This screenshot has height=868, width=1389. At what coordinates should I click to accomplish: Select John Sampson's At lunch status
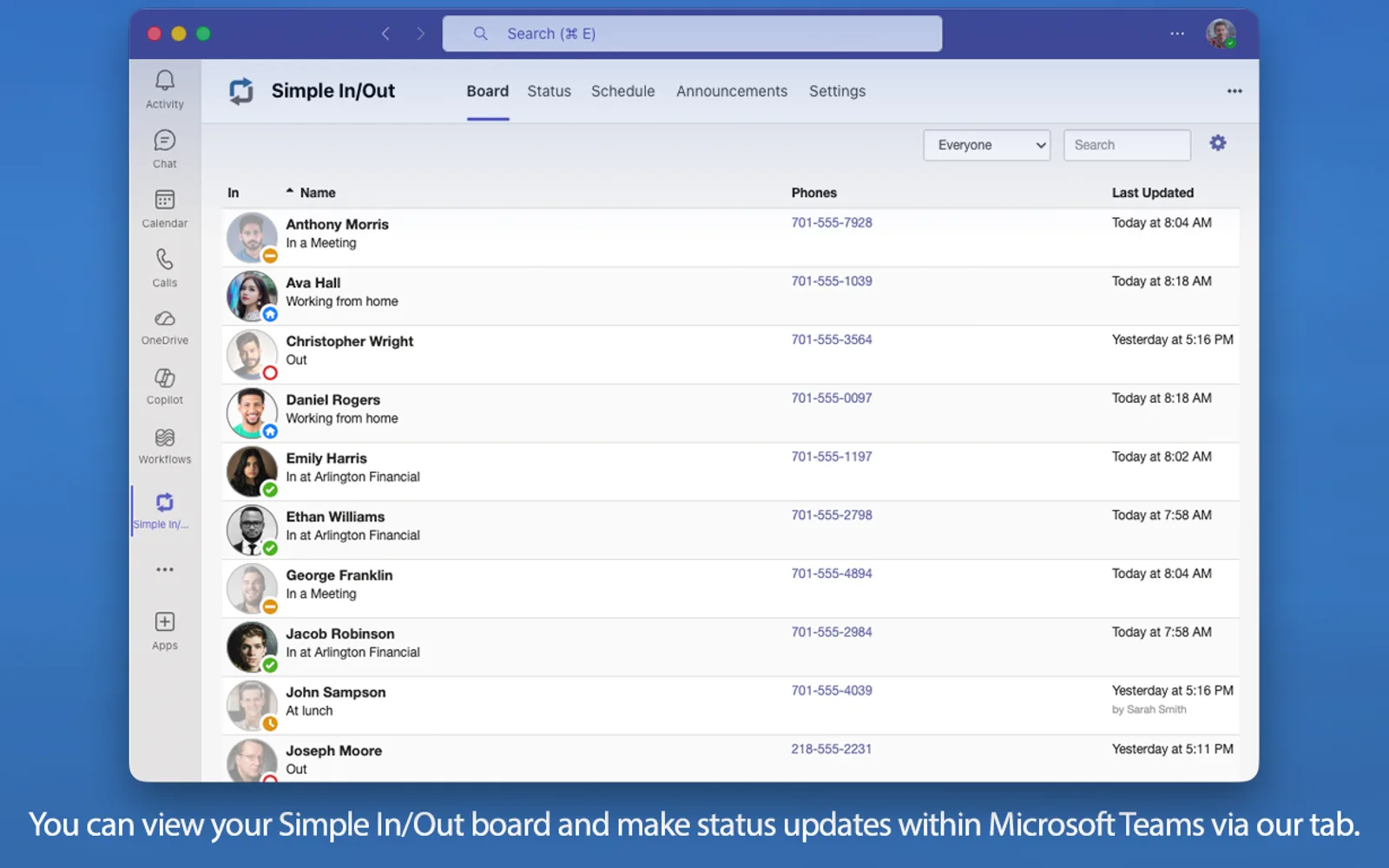point(309,711)
